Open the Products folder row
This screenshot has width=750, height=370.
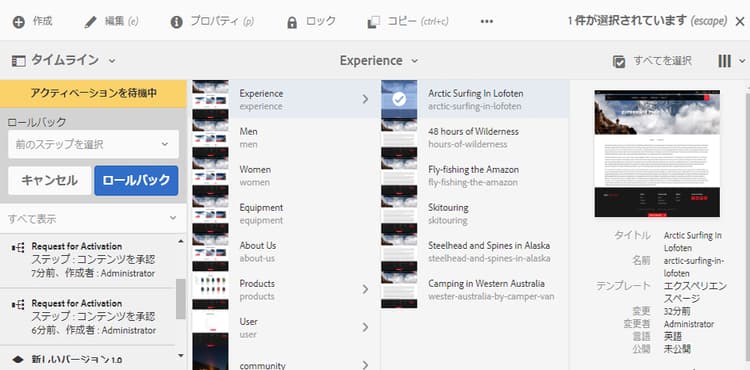(x=285, y=290)
